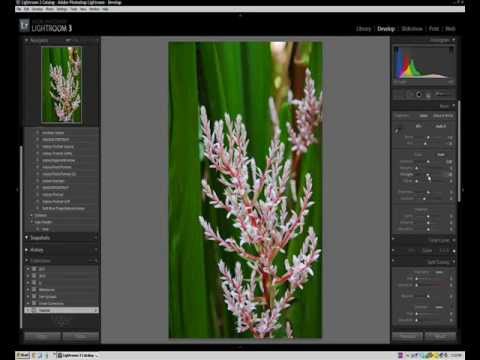Toggle shadow clipping indicator in histogram
The height and width of the screenshot is (360, 480).
(396, 49)
